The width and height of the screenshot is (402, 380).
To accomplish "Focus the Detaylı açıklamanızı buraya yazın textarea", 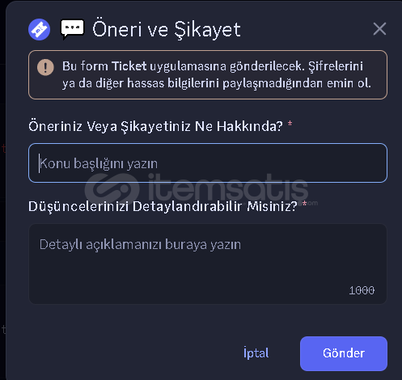I will tap(208, 264).
